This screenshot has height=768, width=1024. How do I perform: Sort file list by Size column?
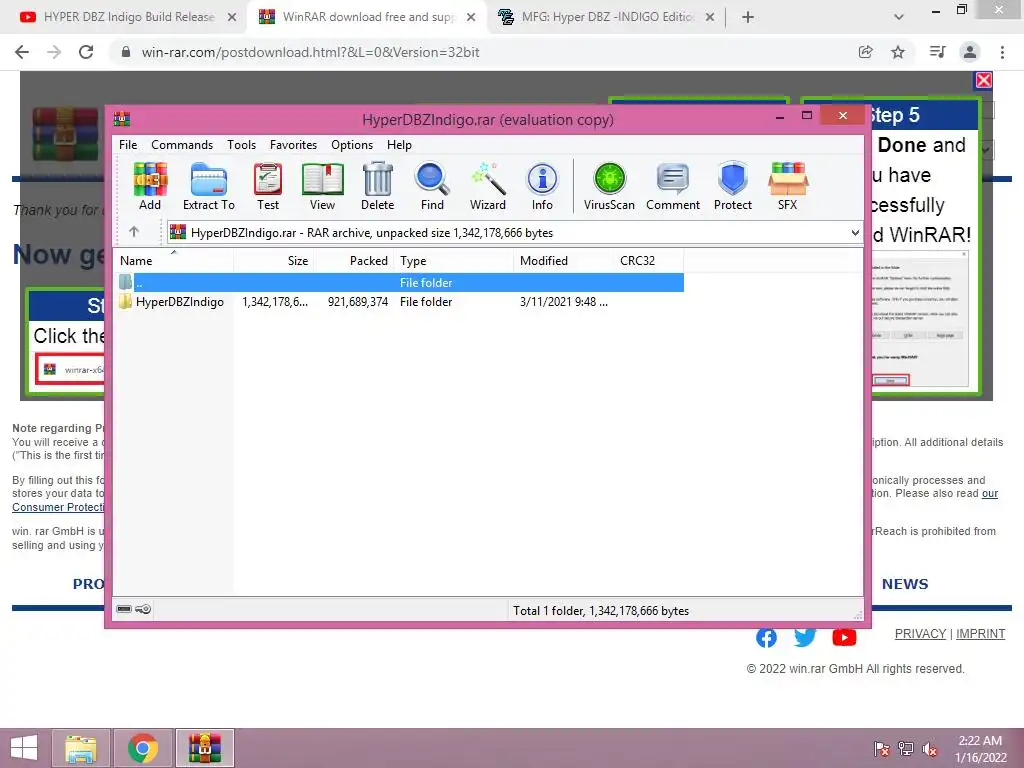(x=274, y=261)
